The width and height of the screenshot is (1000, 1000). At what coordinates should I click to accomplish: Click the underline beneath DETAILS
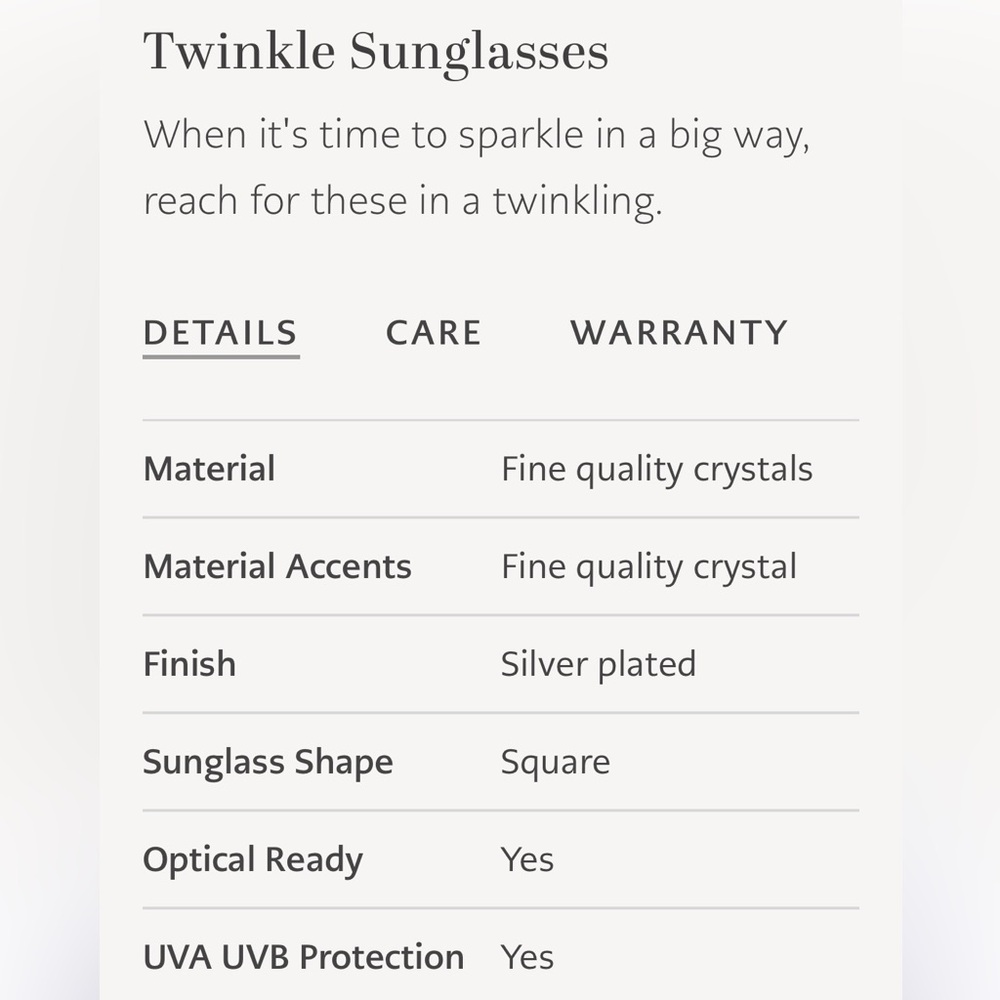[220, 357]
